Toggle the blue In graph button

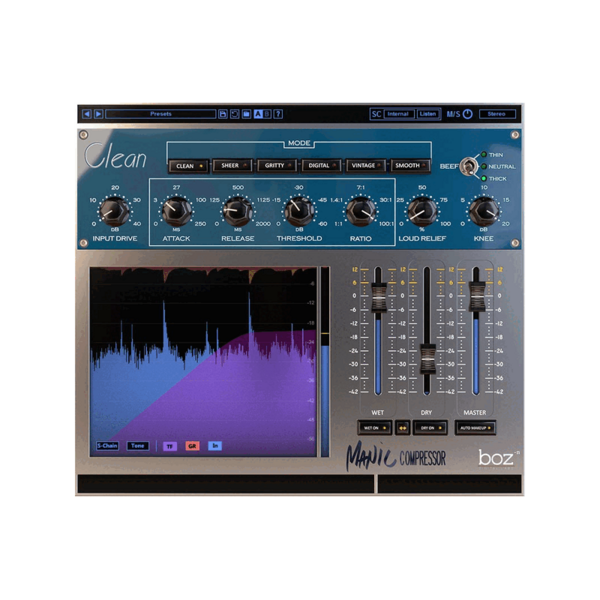coord(215,446)
